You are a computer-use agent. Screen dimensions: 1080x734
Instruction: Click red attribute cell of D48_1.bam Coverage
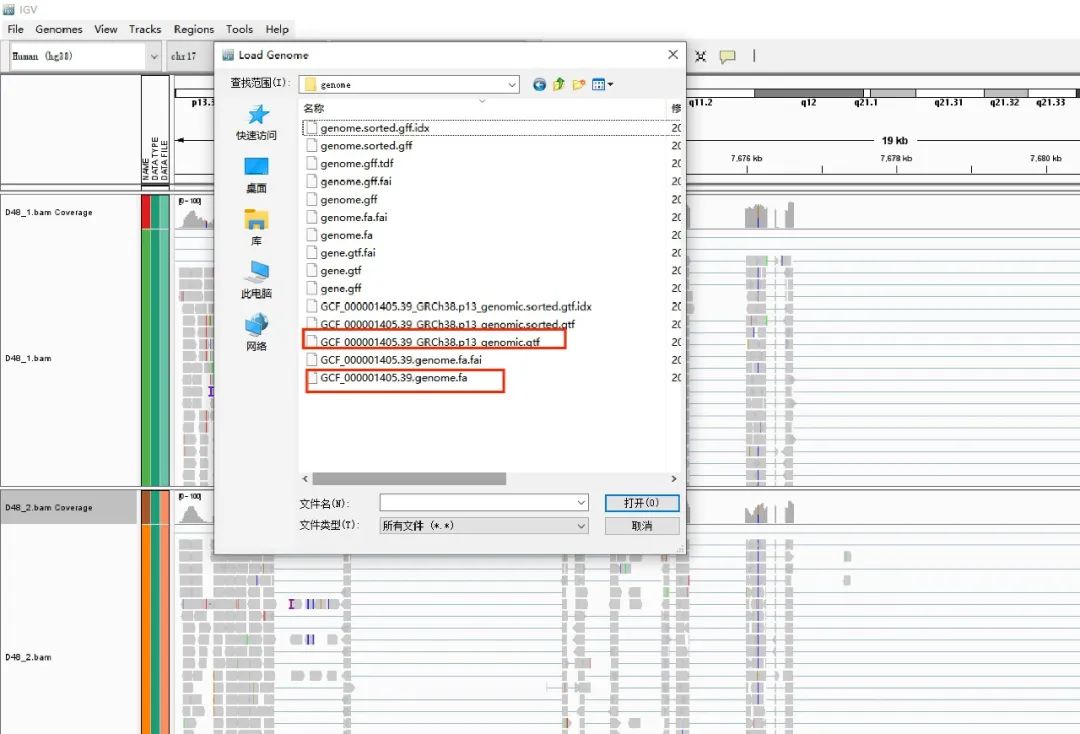146,212
